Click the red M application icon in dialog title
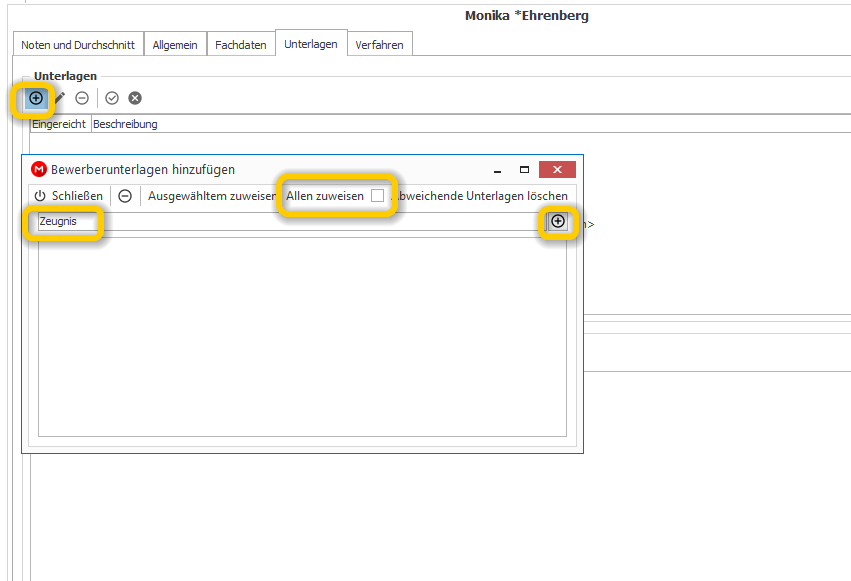Viewport: 851px width, 581px height. pyautogui.click(x=39, y=169)
